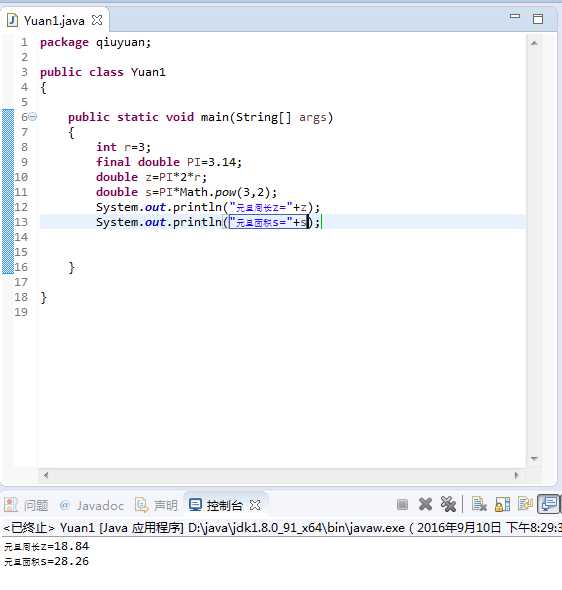Image resolution: width=562 pixels, height=590 pixels.
Task: Click console output line 's=28.26'
Action: (x=47, y=561)
